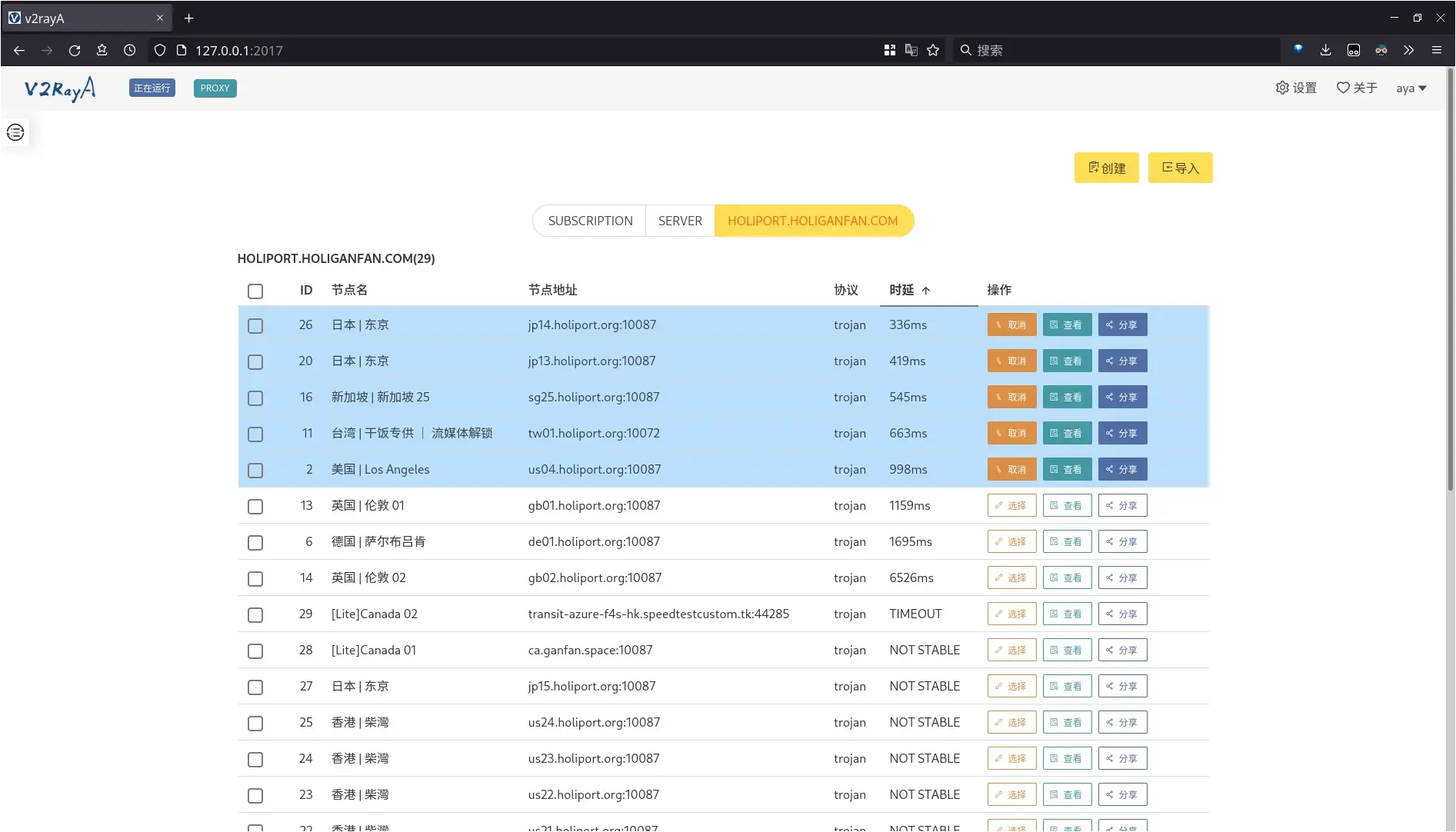
Task: Click the browser search field
Action: [x=1115, y=50]
